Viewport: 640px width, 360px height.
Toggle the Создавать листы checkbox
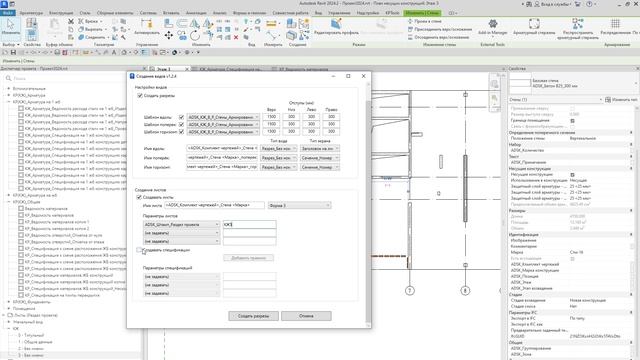tap(139, 197)
